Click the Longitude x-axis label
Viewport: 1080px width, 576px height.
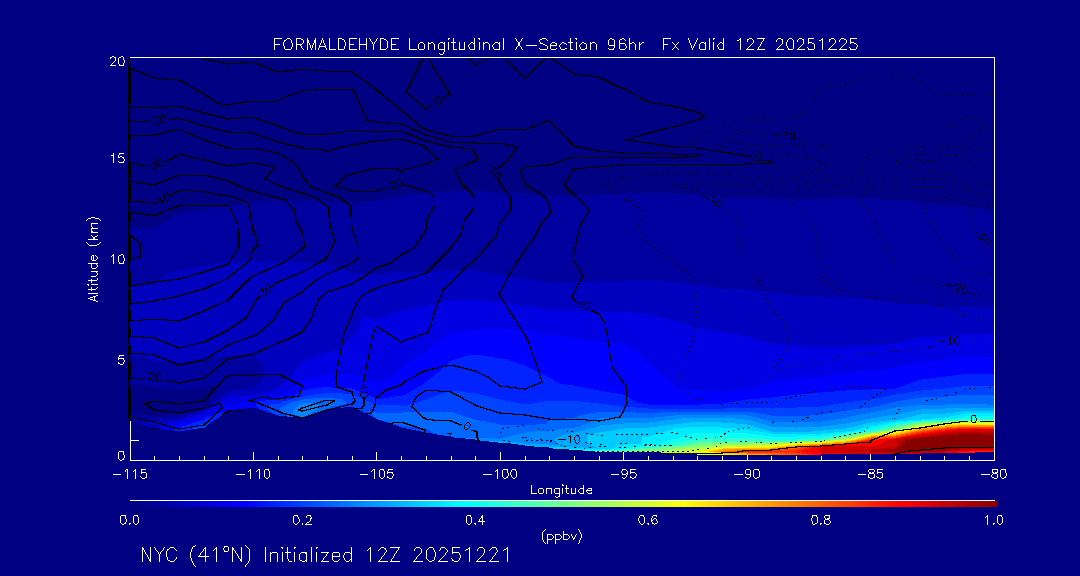pyautogui.click(x=561, y=490)
